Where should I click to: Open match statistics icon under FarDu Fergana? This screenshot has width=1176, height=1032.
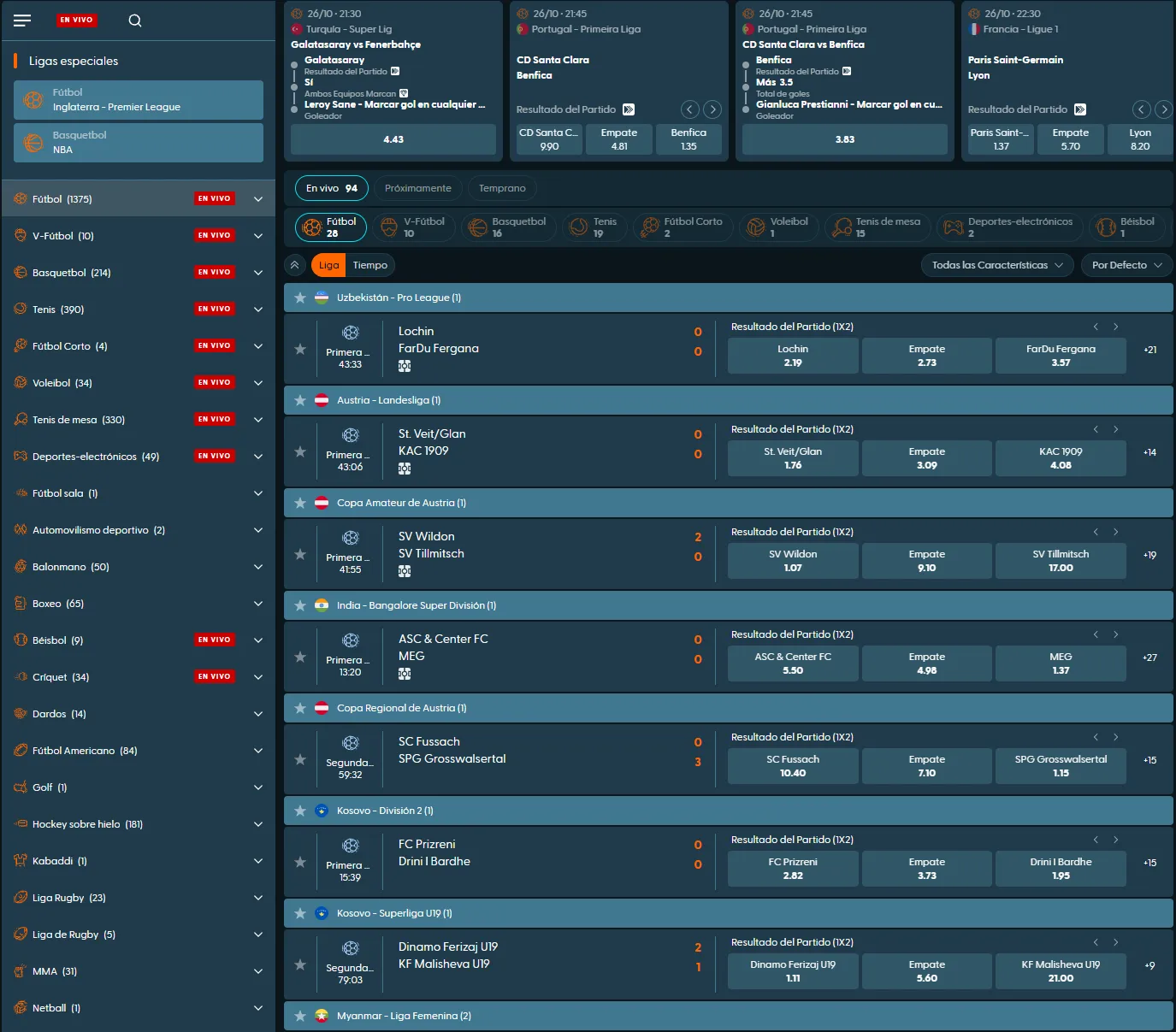coord(405,366)
